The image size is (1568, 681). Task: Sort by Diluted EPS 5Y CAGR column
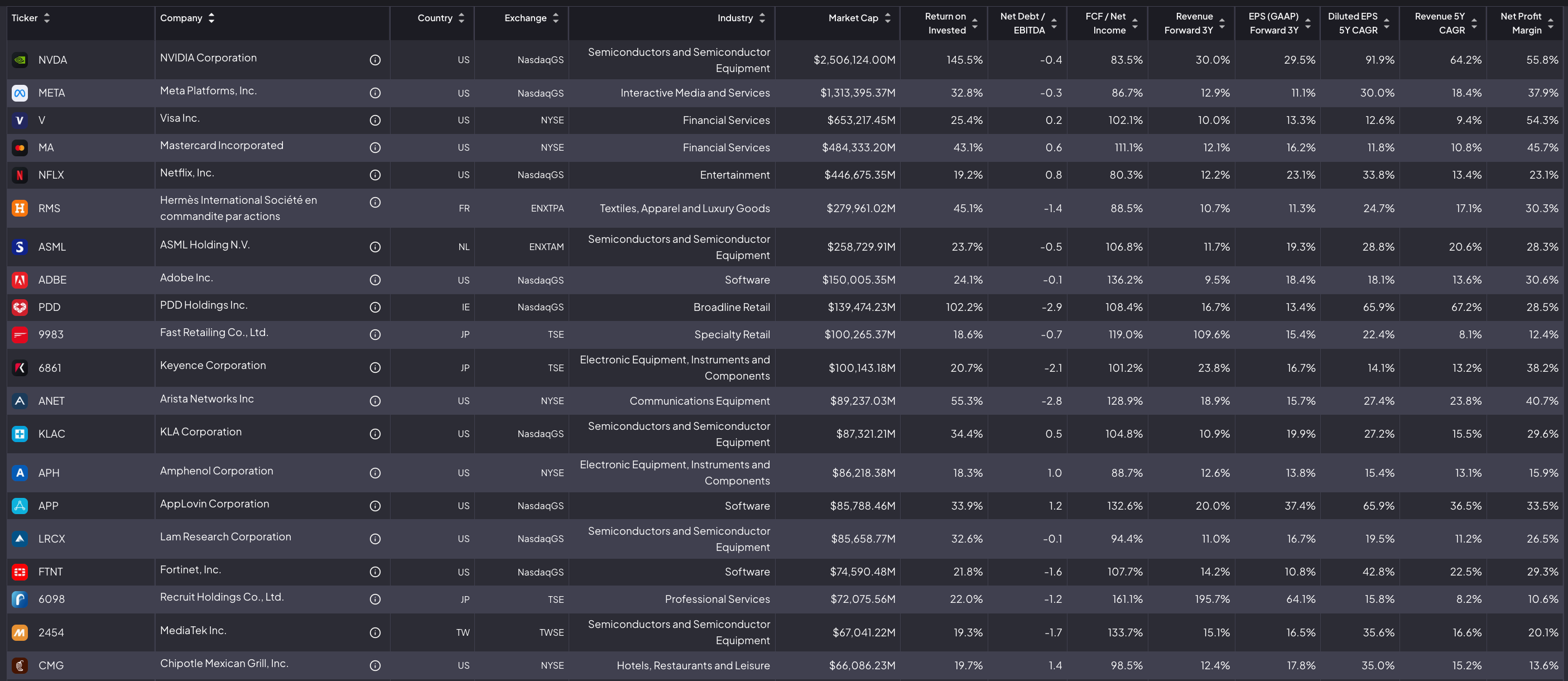[x=1387, y=23]
